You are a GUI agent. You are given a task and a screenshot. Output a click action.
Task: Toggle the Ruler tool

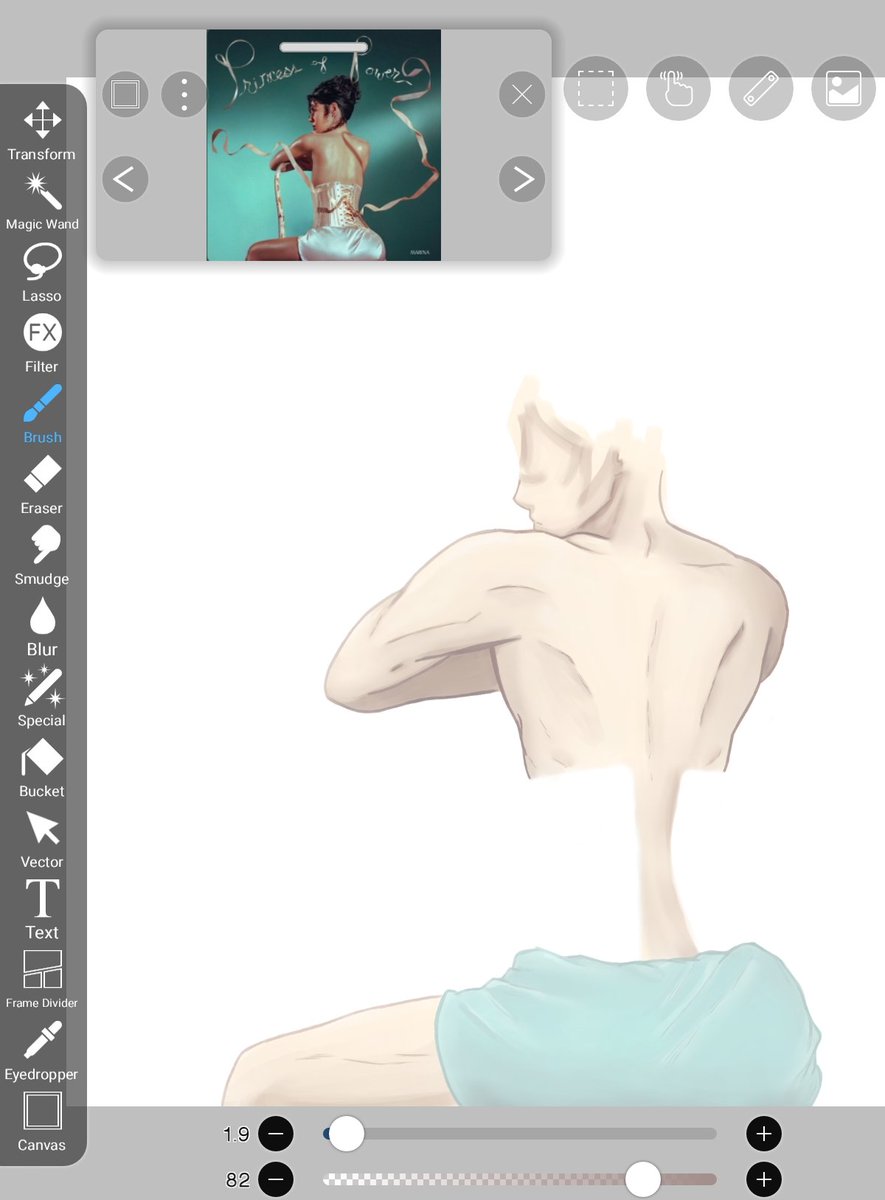tap(761, 89)
